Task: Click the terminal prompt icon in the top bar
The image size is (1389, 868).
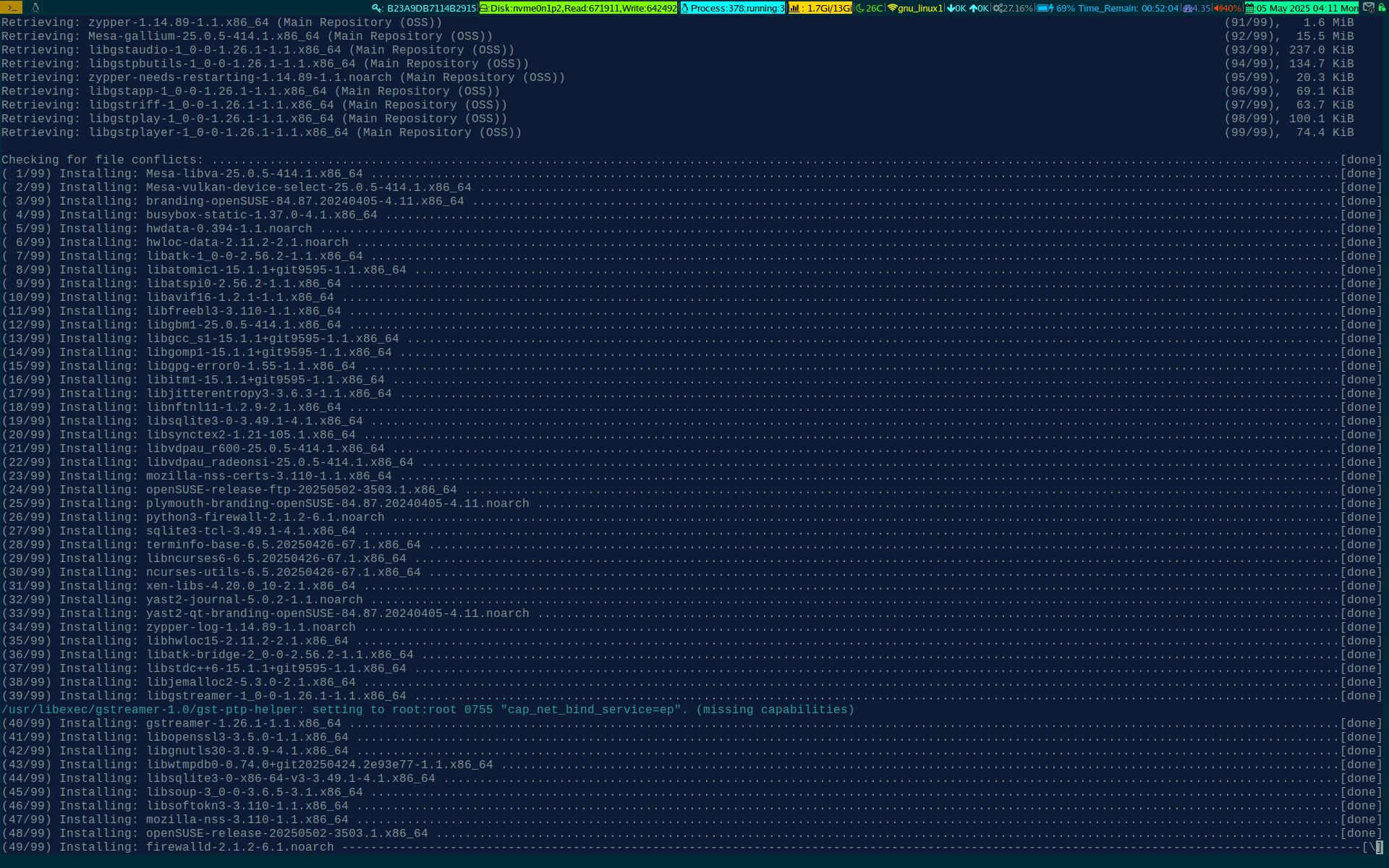Action: pyautogui.click(x=12, y=7)
